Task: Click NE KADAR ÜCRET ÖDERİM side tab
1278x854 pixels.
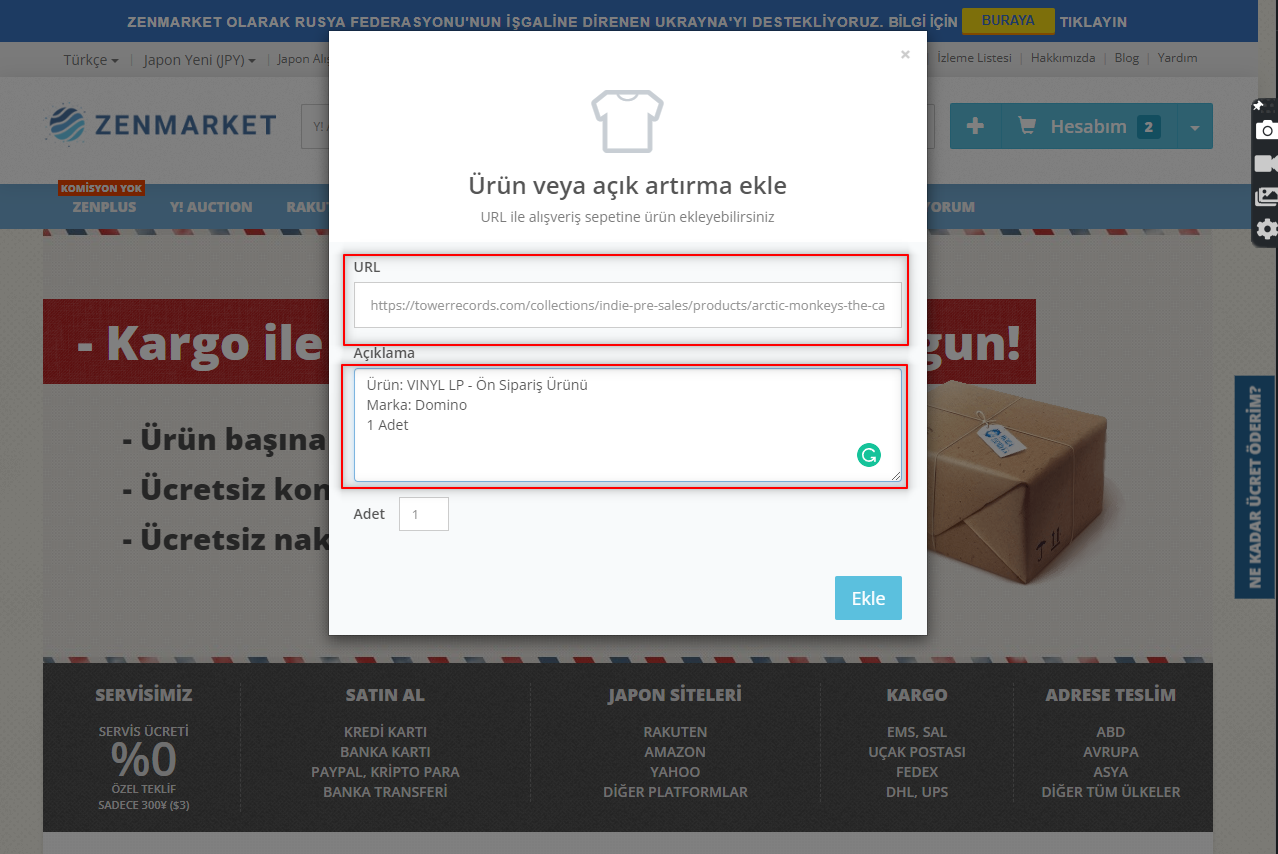Action: pos(1255,487)
